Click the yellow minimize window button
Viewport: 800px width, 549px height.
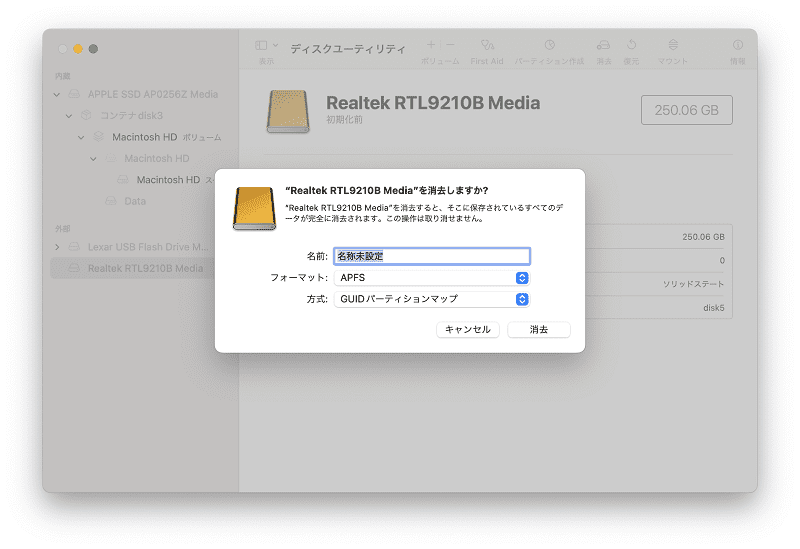(78, 49)
